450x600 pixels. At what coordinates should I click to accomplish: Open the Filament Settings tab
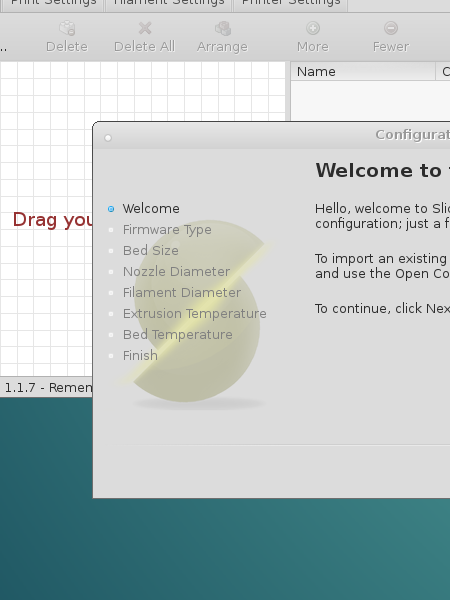[168, 4]
